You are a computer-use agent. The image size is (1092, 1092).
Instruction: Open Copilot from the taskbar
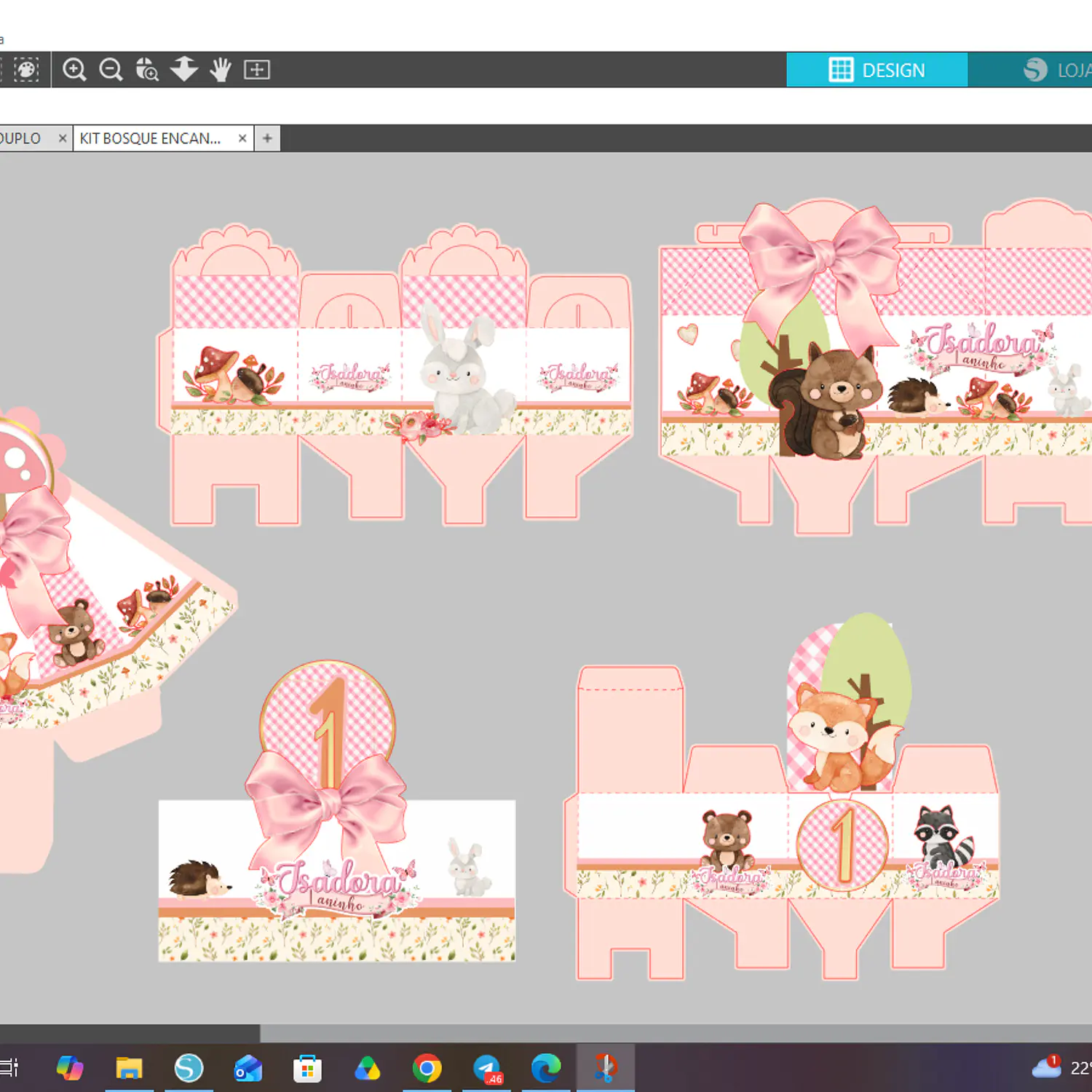(x=70, y=1068)
